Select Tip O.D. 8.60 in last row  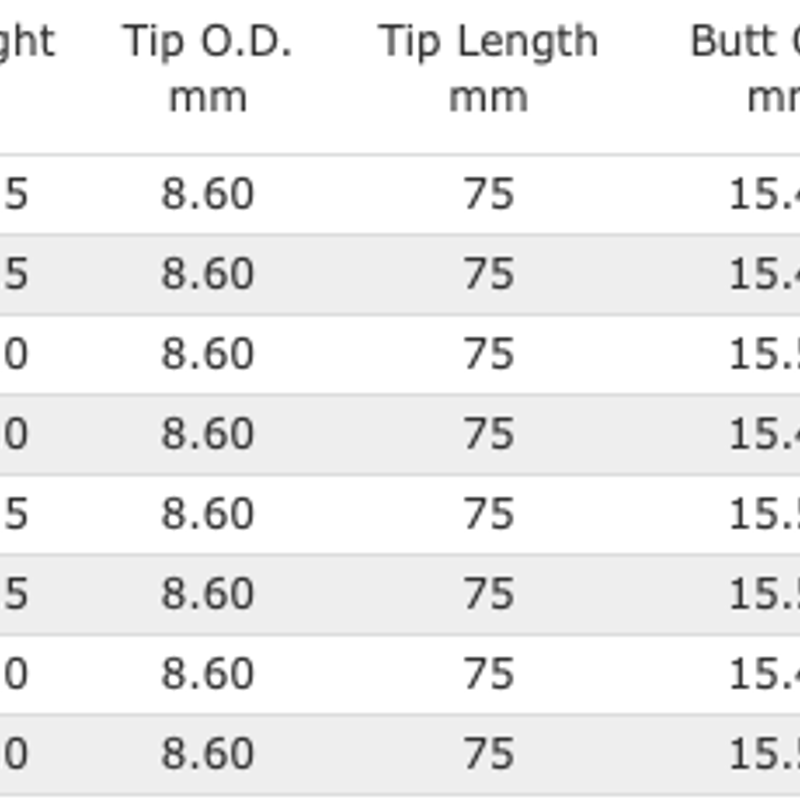coord(207,754)
